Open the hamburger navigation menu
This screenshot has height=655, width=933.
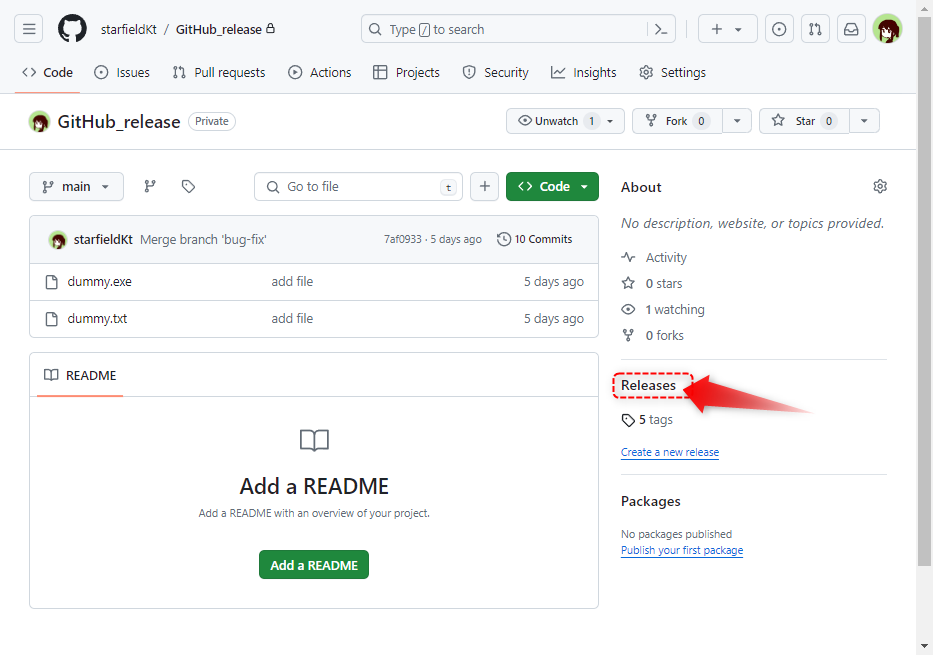[x=29, y=29]
